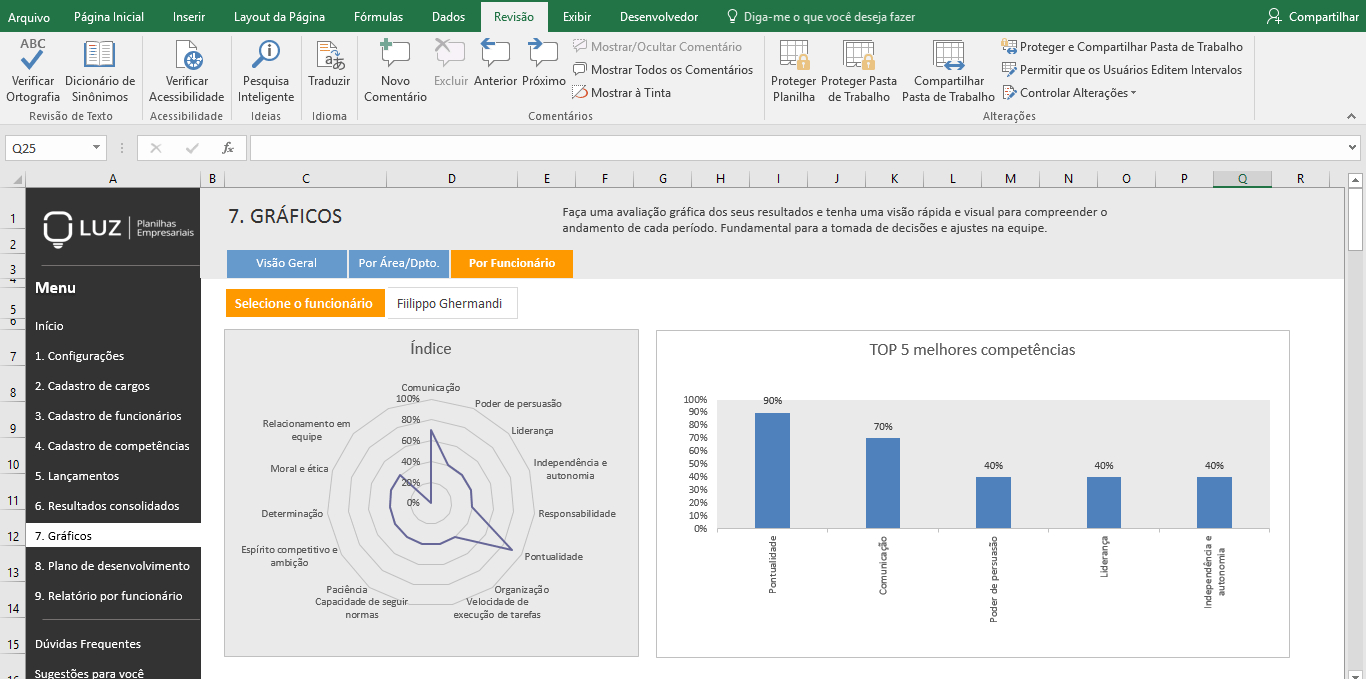Viewport: 1366px width, 679px height.
Task: Toggle Mostrar Todos os Comentários
Action: pyautogui.click(x=662, y=70)
